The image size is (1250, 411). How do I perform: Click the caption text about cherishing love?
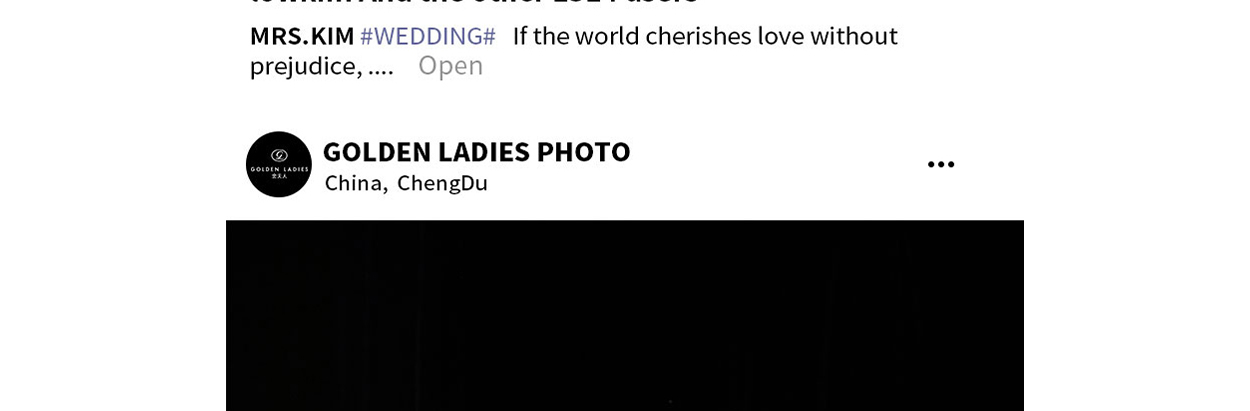tap(705, 36)
